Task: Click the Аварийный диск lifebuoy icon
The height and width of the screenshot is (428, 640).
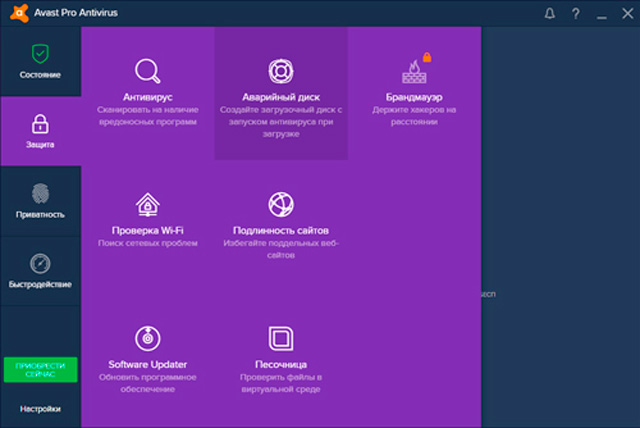Action: tap(281, 71)
